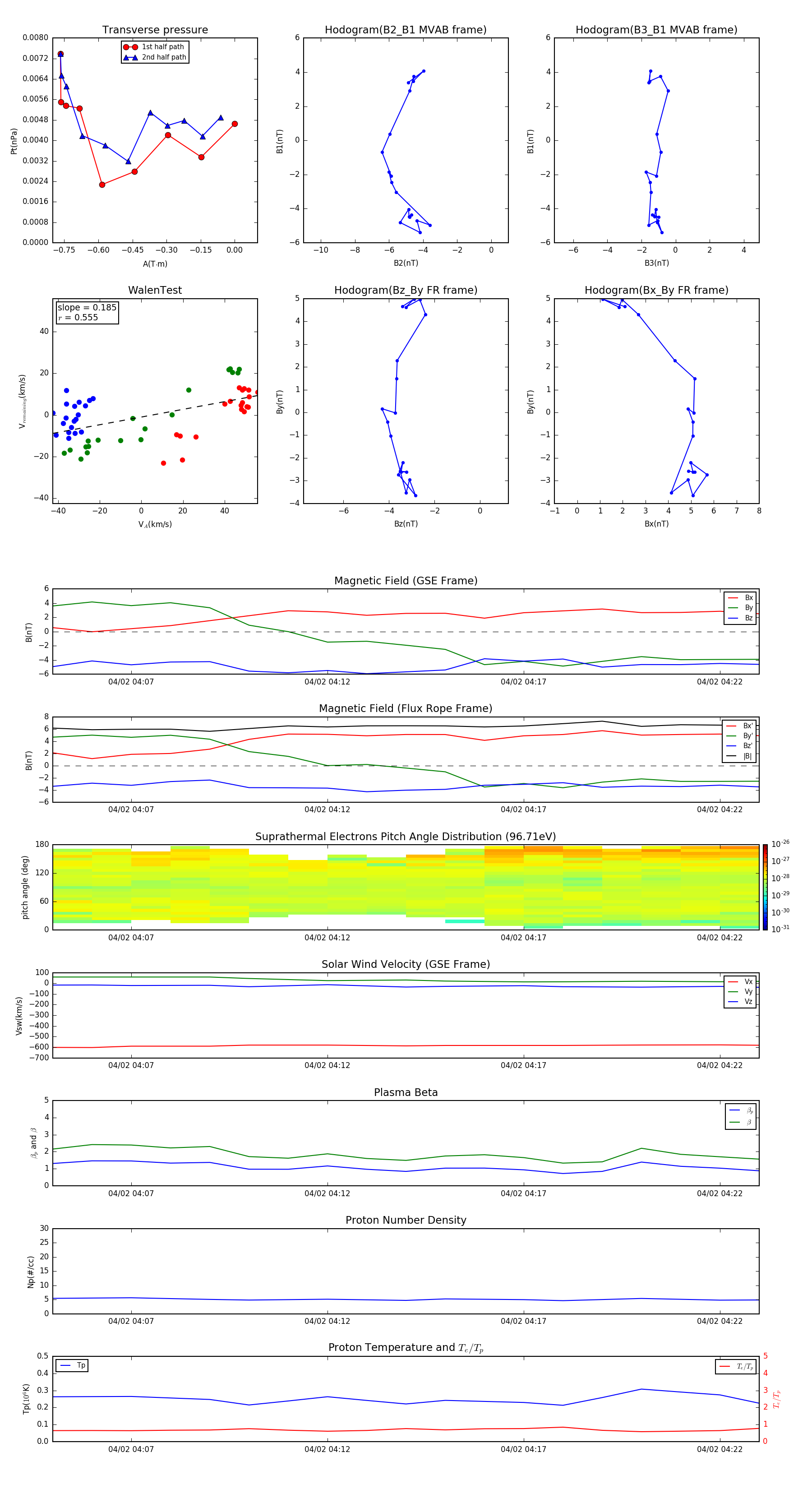This screenshot has height=1489, width=812.
Task: Click the 'Transverse pressure' plot title
Action: (155, 30)
